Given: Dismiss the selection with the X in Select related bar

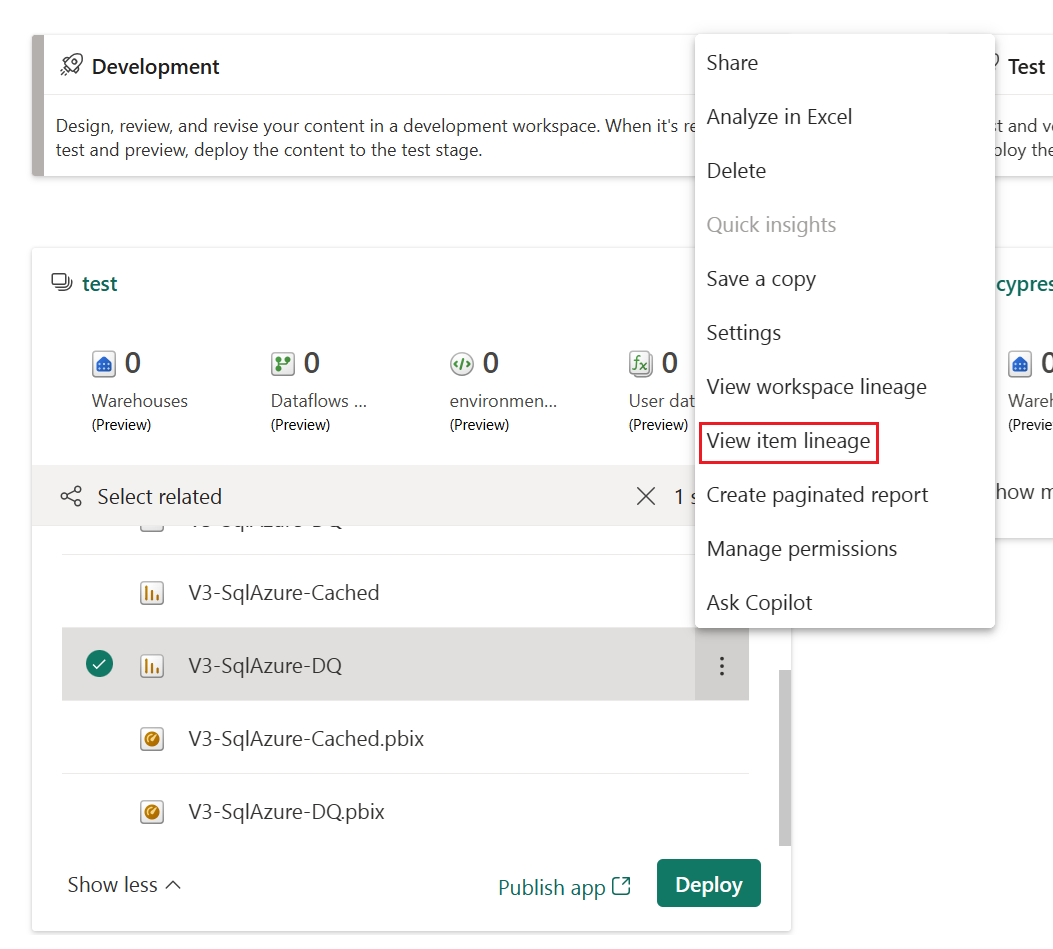Looking at the screenshot, I should pos(645,495).
